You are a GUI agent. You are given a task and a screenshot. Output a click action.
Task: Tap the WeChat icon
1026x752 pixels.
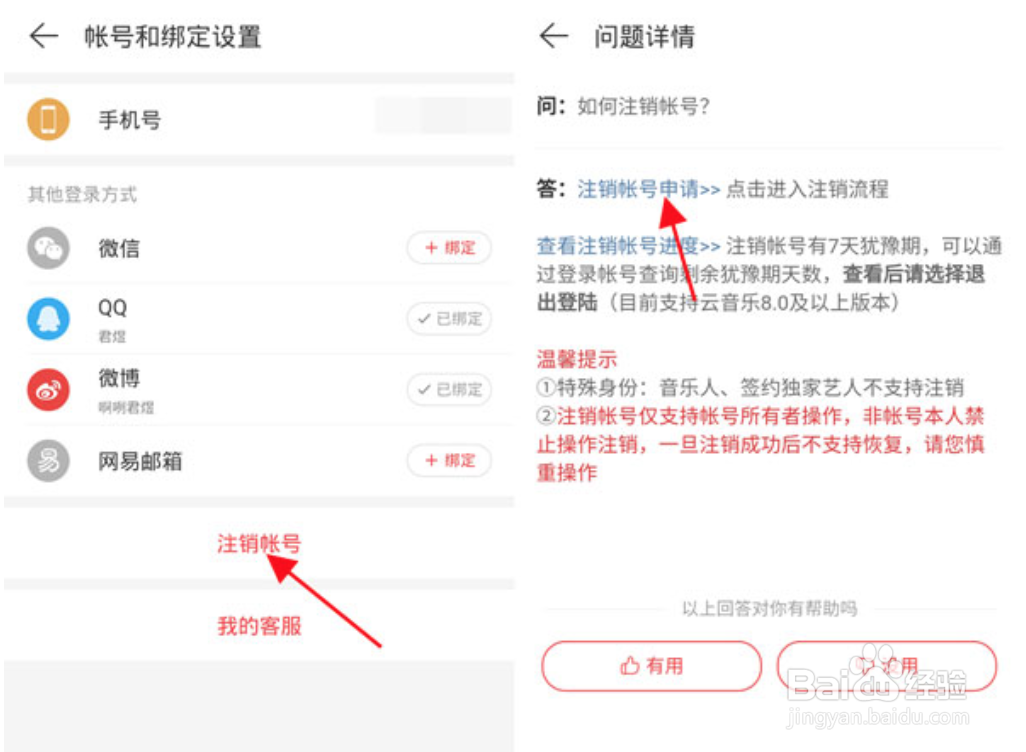(x=48, y=248)
